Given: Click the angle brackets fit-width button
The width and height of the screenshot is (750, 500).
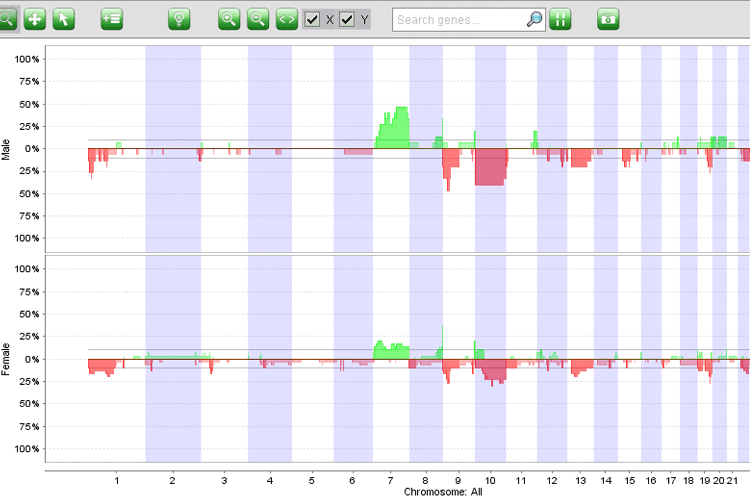Looking at the screenshot, I should coord(286,19).
